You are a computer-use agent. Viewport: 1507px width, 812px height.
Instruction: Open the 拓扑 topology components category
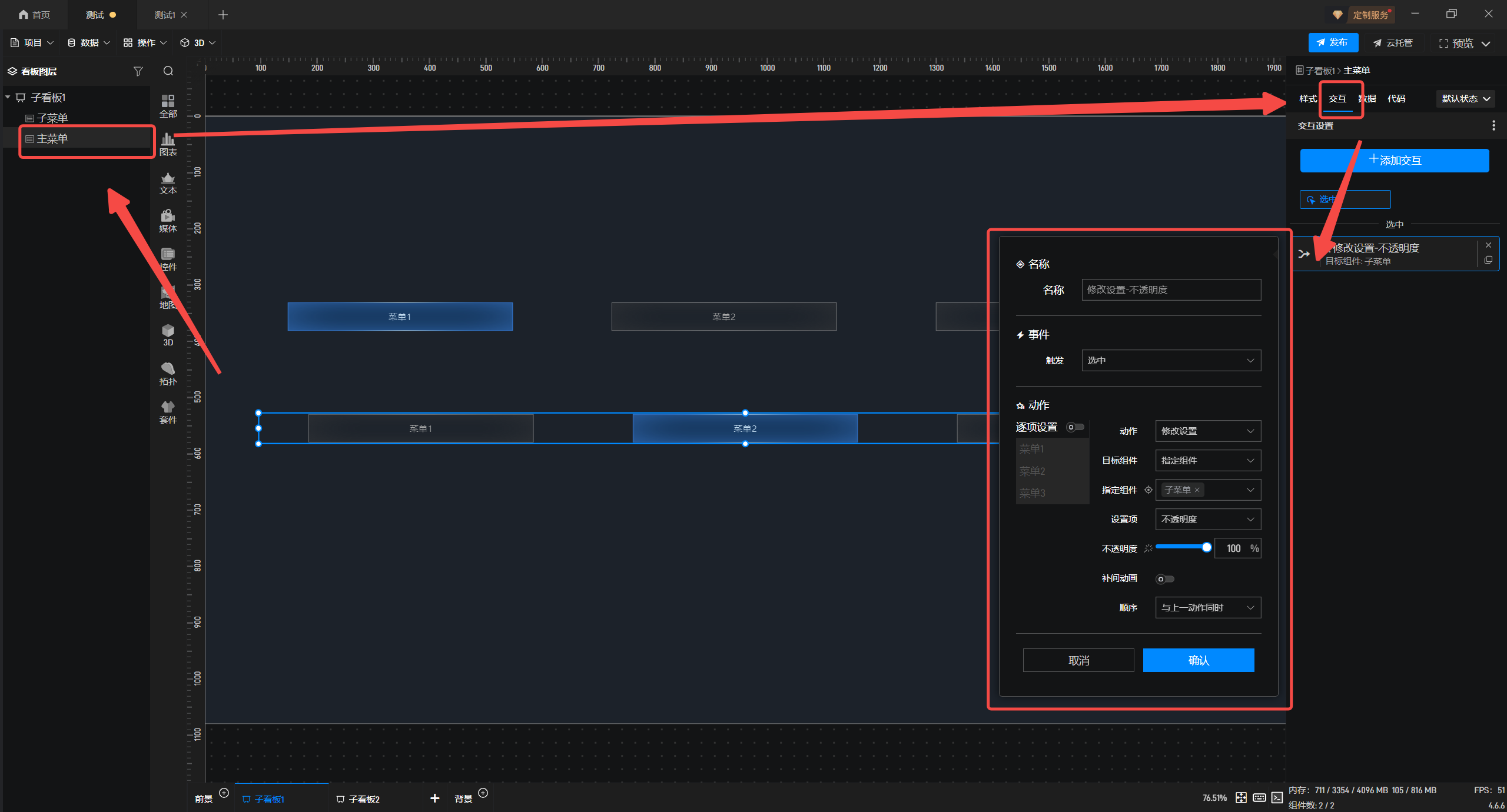pos(168,373)
